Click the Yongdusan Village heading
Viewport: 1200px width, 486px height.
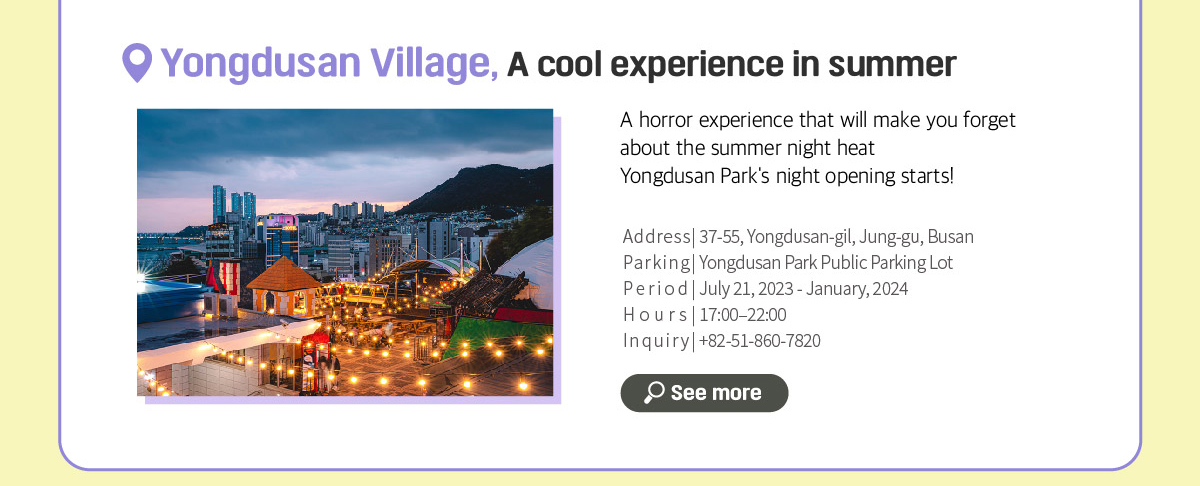(x=329, y=63)
